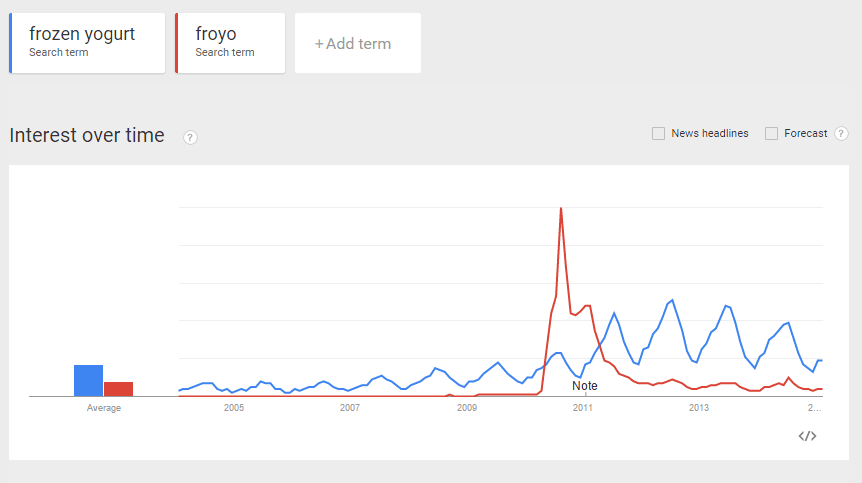Click the 2011 axis label
The width and height of the screenshot is (862, 483).
click(583, 408)
